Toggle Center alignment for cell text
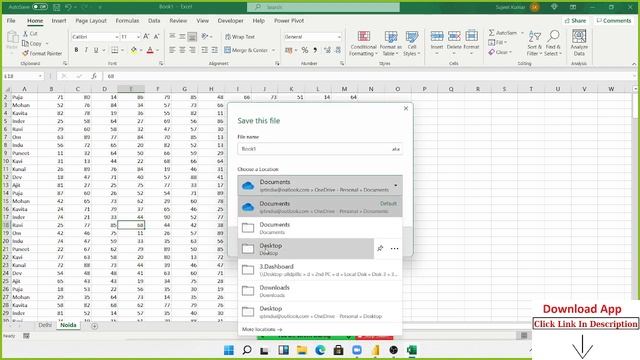This screenshot has width=640, height=360. coord(182,50)
